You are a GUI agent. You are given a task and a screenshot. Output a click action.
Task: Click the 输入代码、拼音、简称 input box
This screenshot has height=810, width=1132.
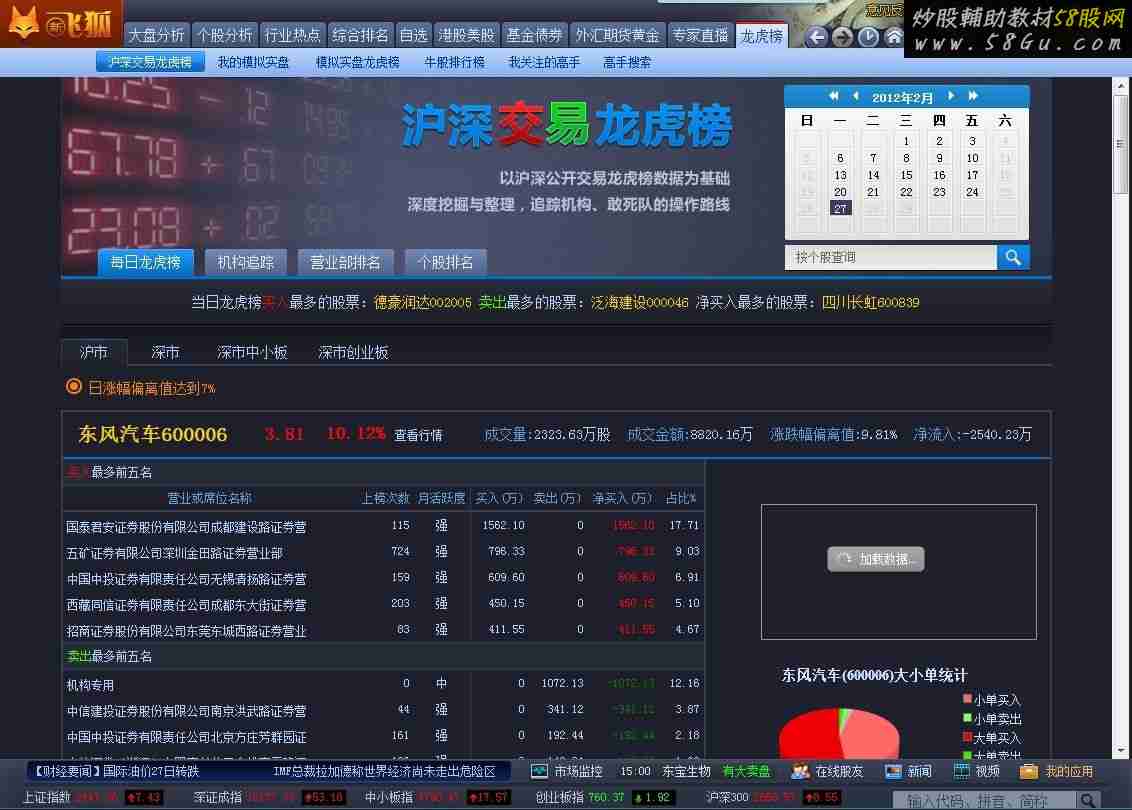(985, 800)
